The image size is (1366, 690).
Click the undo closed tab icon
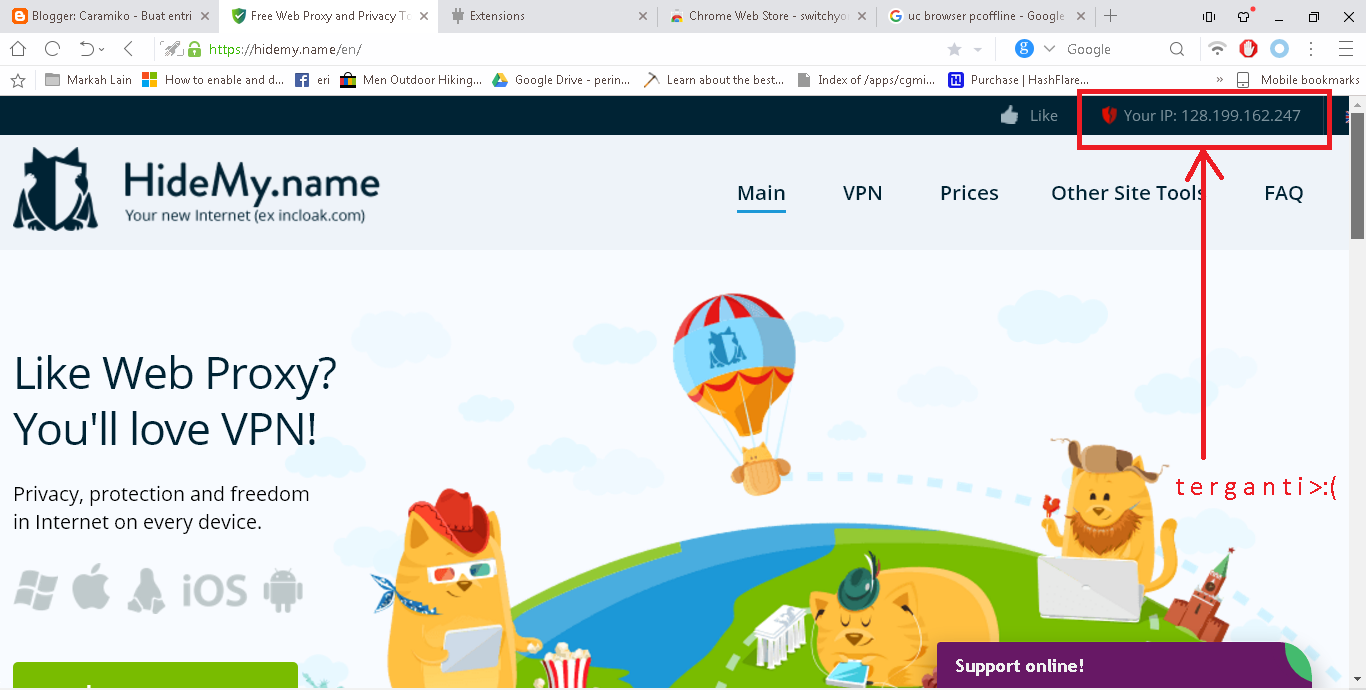[86, 49]
